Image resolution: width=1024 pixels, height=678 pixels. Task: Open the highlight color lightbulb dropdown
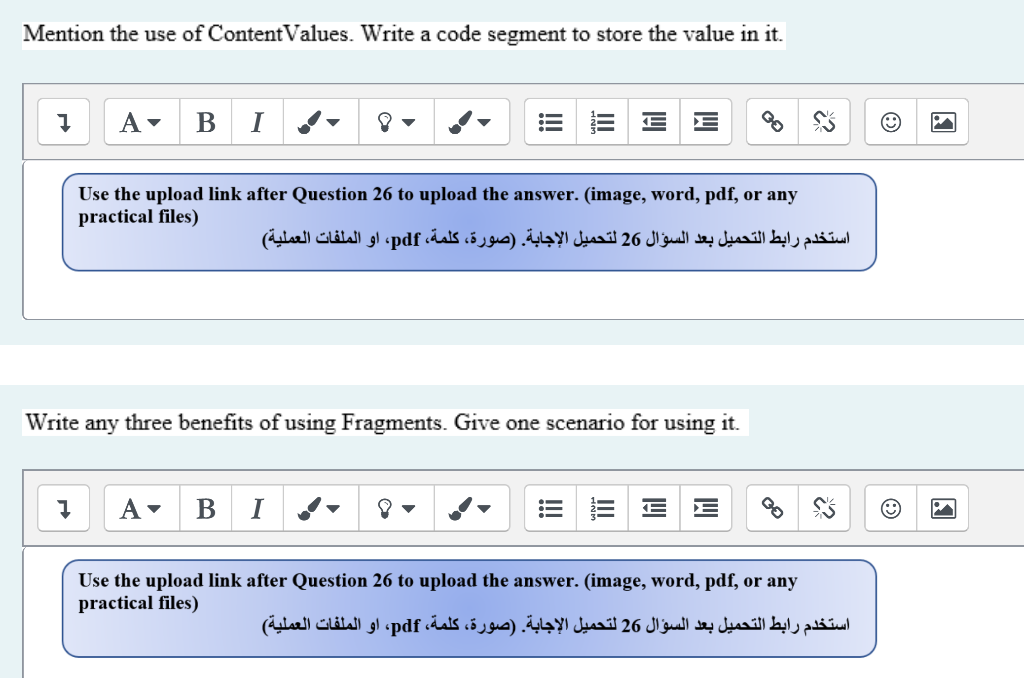pyautogui.click(x=396, y=121)
